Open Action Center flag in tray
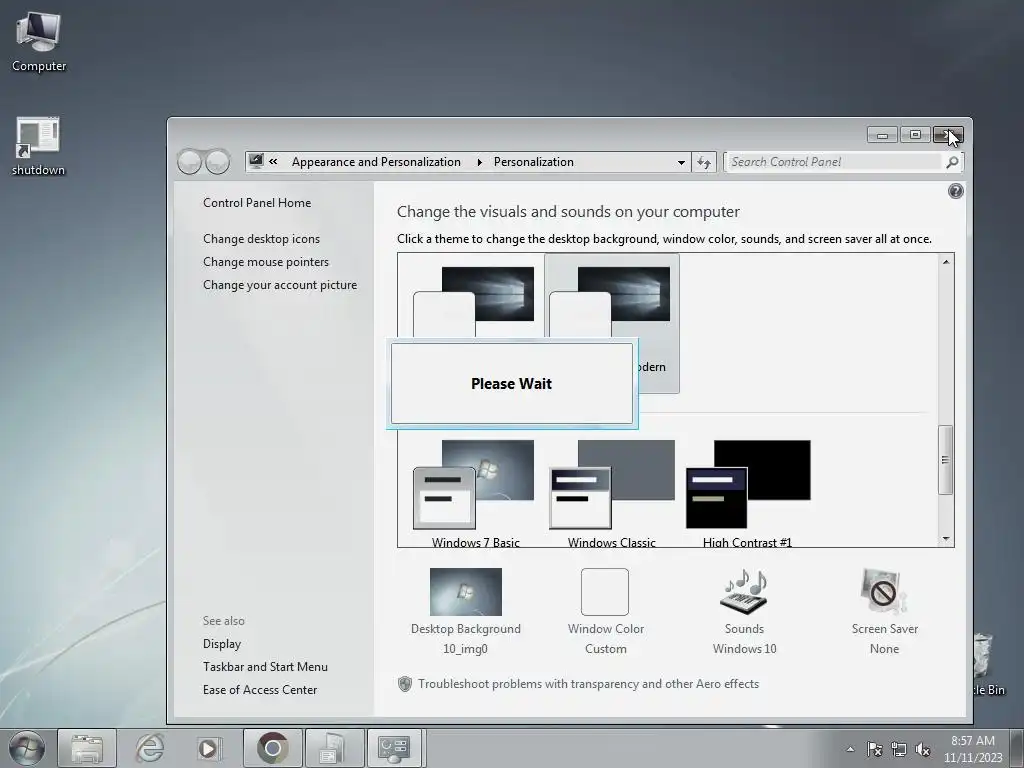The height and width of the screenshot is (768, 1024). 874,749
